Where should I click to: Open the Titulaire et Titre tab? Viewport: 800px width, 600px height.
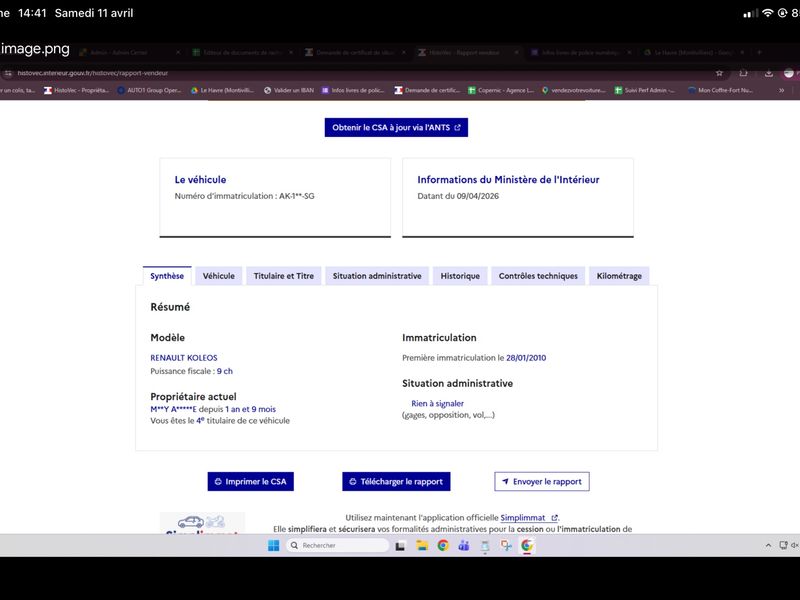point(284,276)
